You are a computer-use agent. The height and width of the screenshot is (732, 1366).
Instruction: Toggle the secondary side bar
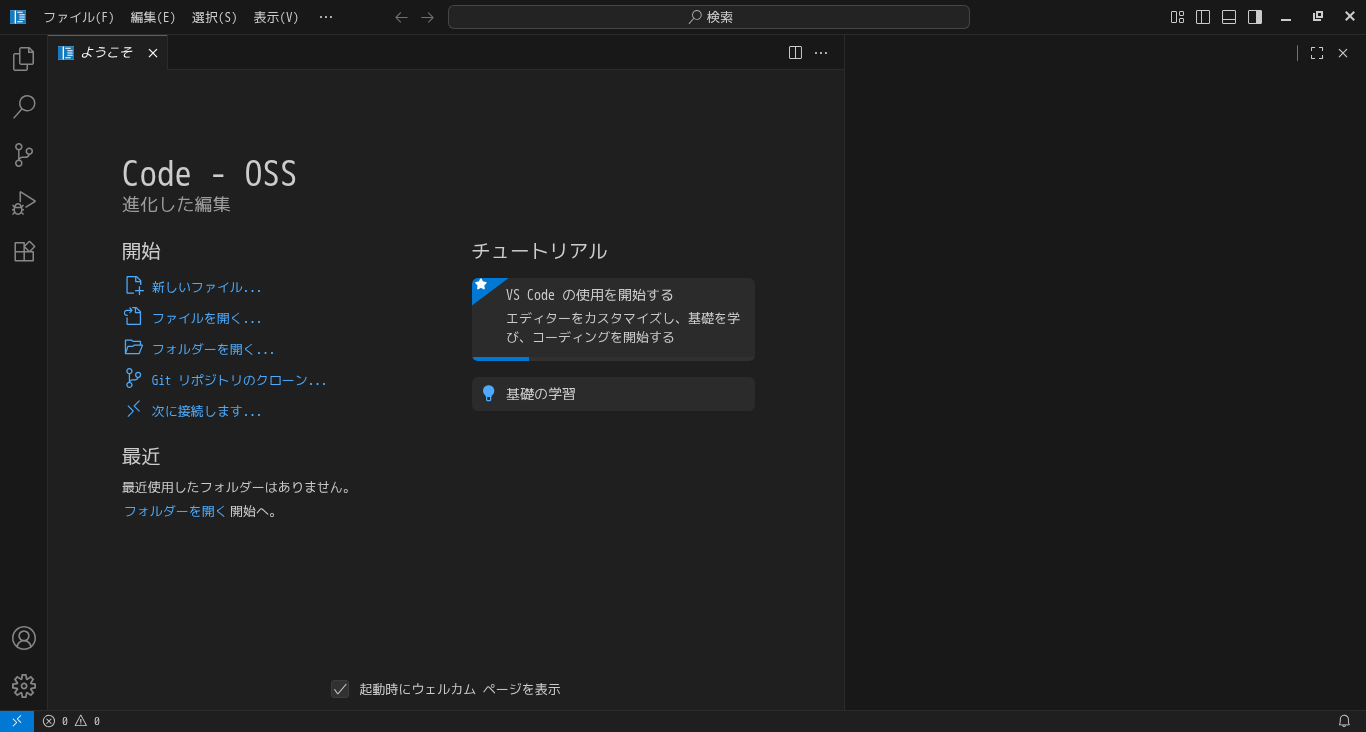pyautogui.click(x=1255, y=17)
